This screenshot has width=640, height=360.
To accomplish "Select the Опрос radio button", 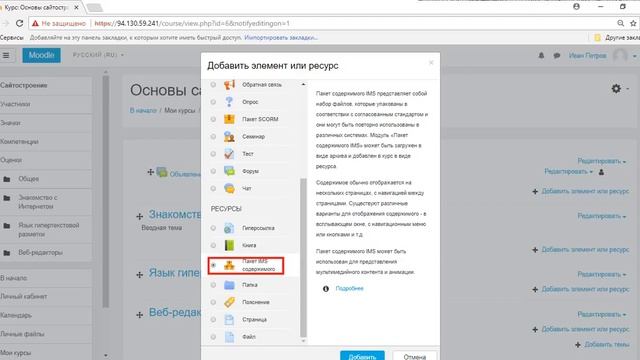I will click(213, 102).
